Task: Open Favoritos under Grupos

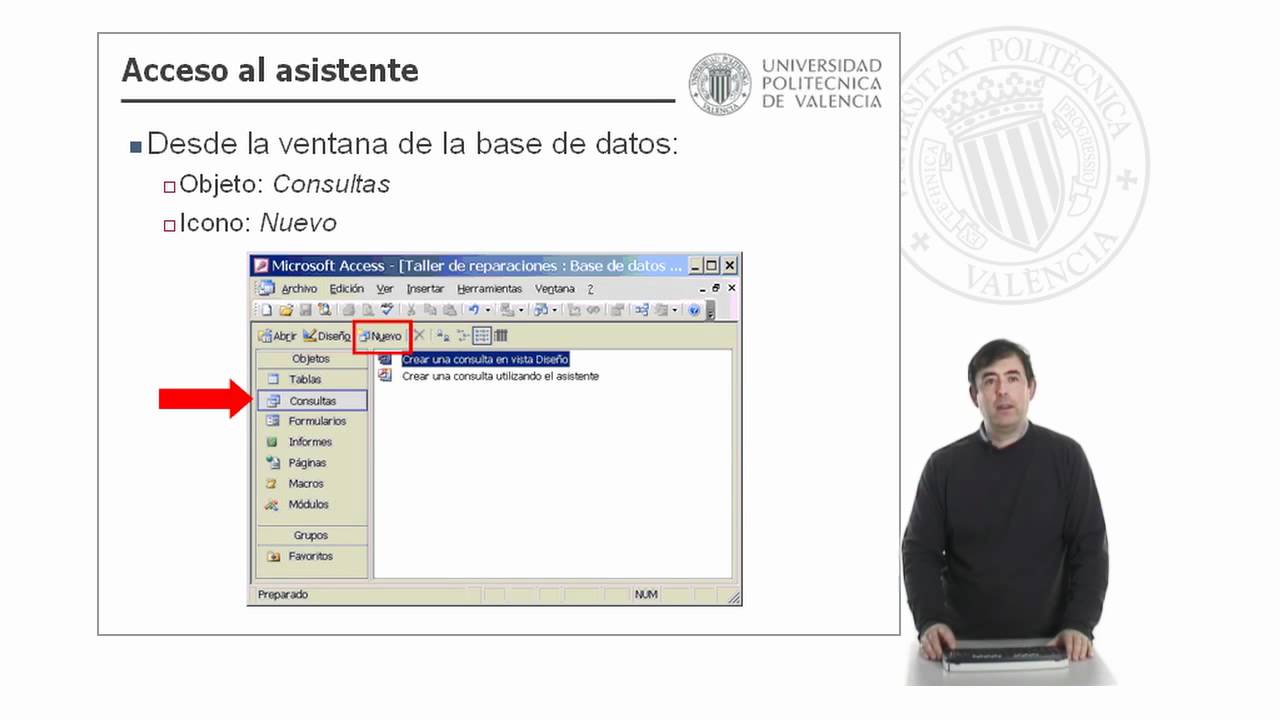Action: (311, 556)
